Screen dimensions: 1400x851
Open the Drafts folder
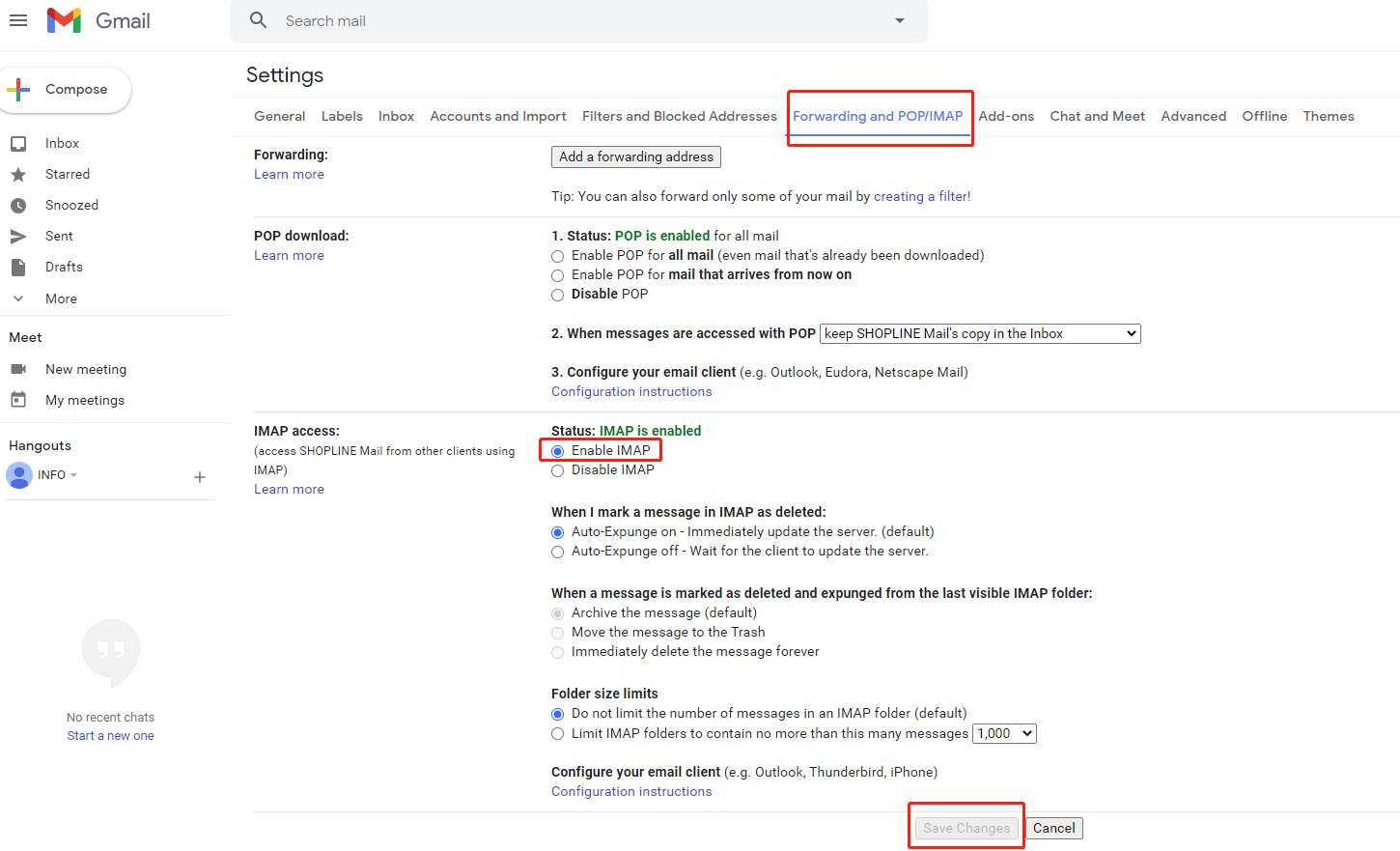coord(64,266)
